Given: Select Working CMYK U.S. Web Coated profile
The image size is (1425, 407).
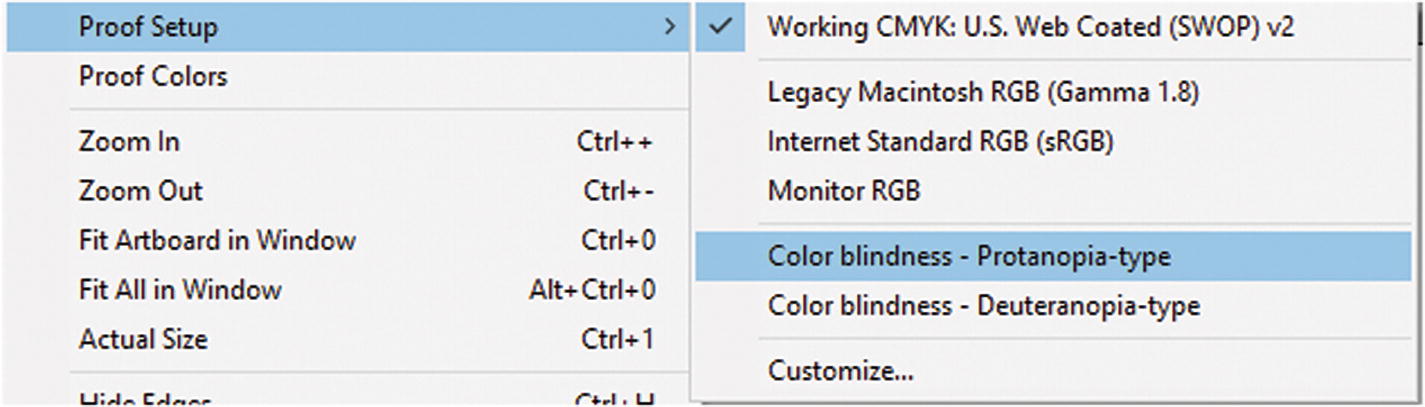Looking at the screenshot, I should coord(1030,28).
